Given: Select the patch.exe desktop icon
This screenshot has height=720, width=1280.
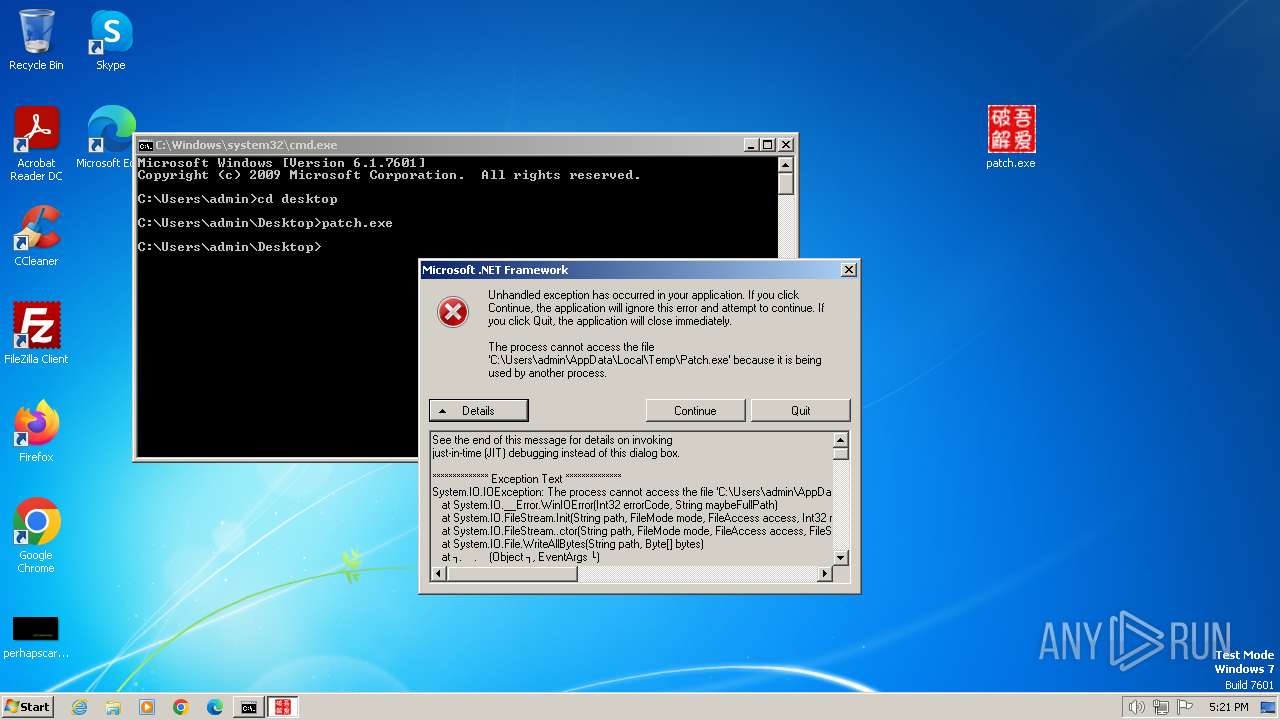Looking at the screenshot, I should [x=1011, y=138].
